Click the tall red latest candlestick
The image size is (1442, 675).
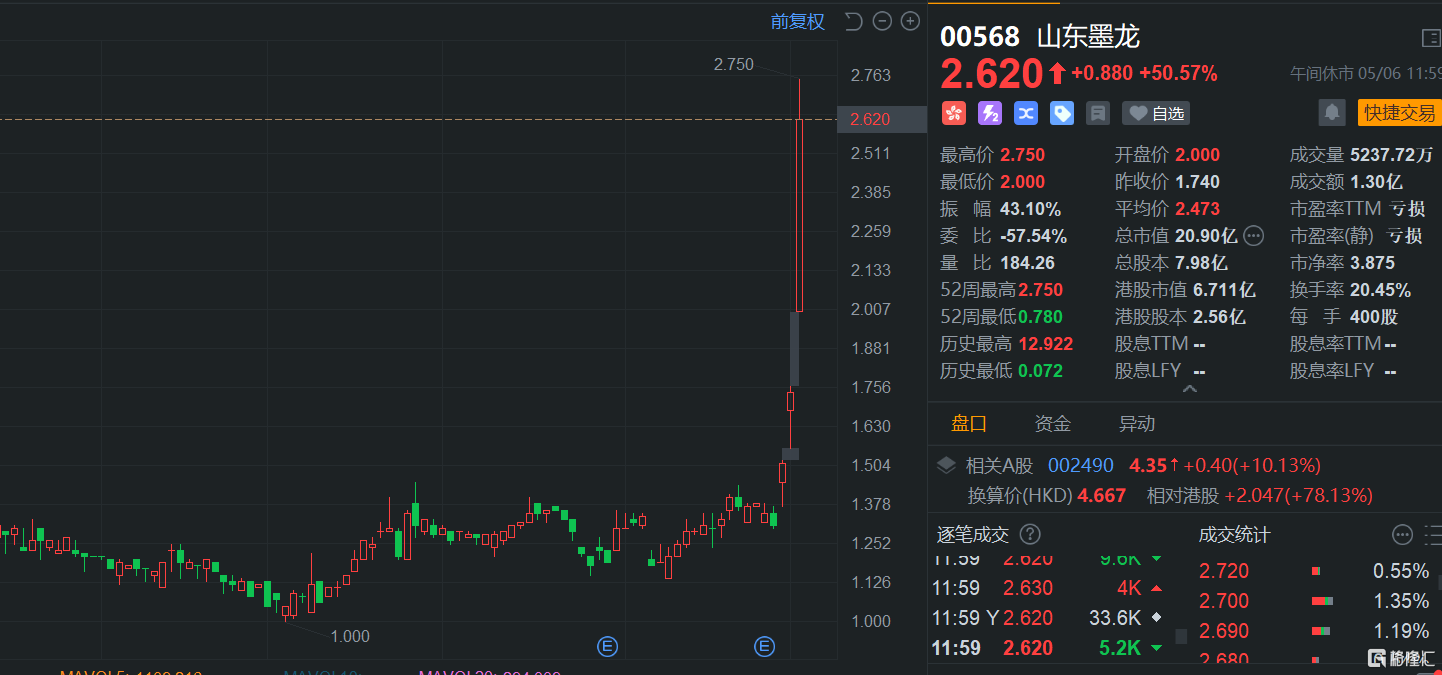pyautogui.click(x=799, y=215)
